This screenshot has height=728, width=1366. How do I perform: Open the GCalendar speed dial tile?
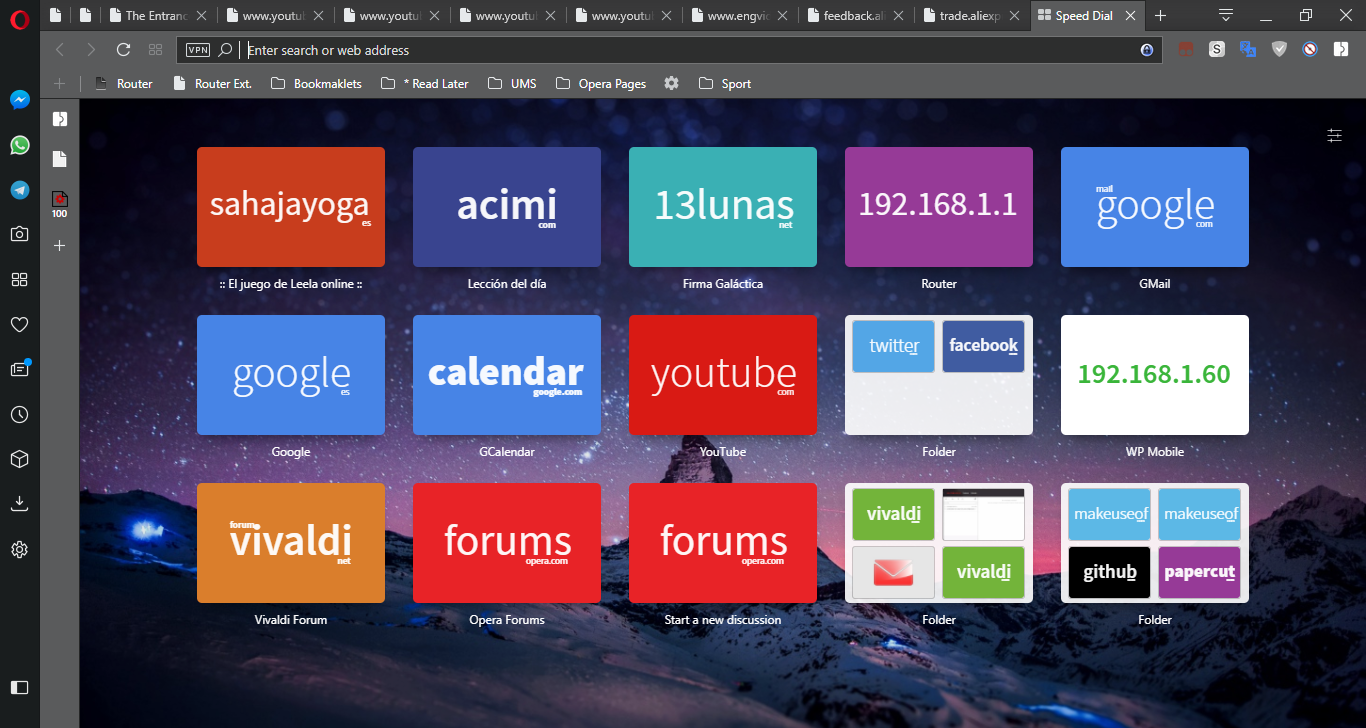pyautogui.click(x=507, y=375)
